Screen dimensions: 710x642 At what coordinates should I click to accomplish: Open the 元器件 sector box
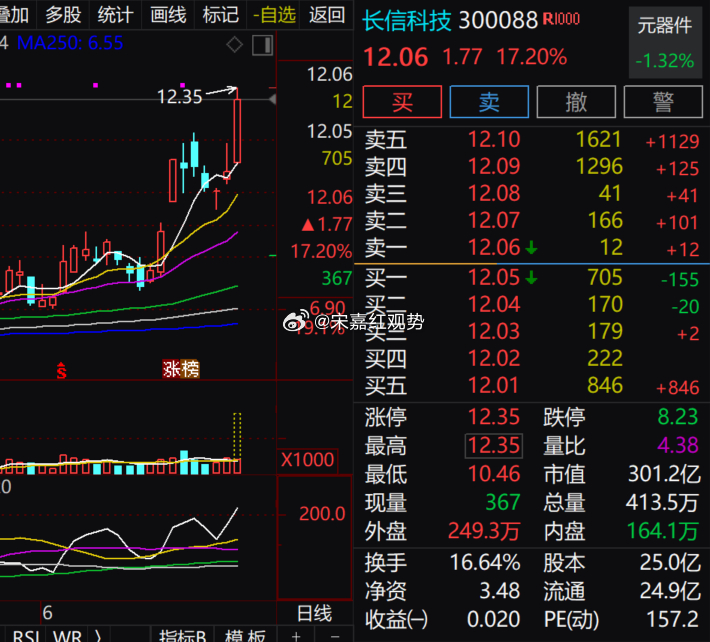point(665,43)
